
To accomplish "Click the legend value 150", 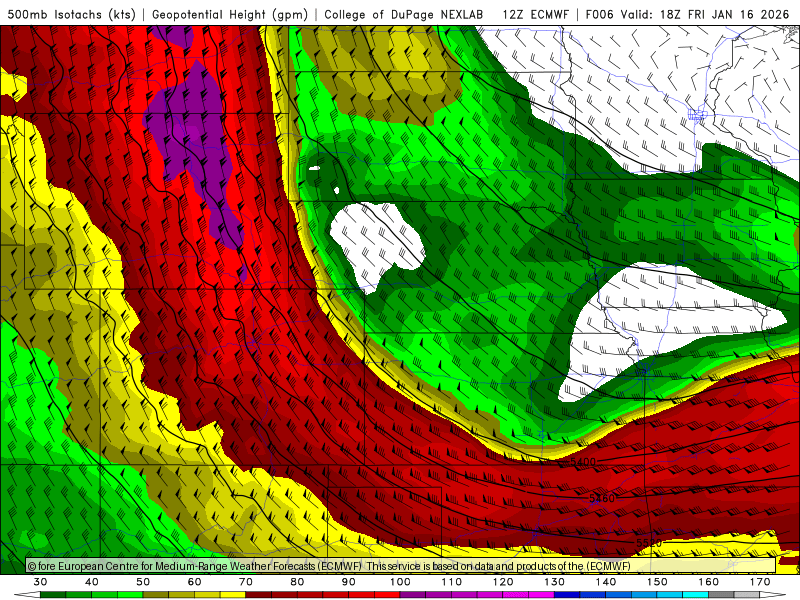I will tap(658, 582).
